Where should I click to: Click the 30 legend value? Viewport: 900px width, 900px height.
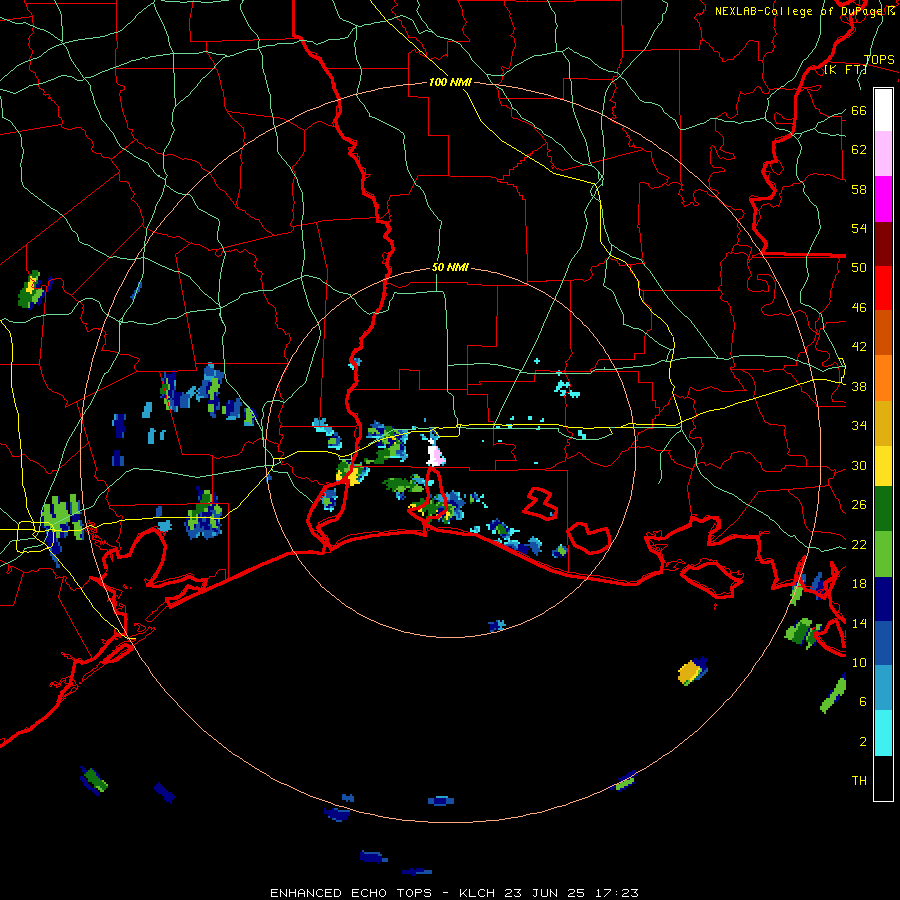[x=859, y=465]
